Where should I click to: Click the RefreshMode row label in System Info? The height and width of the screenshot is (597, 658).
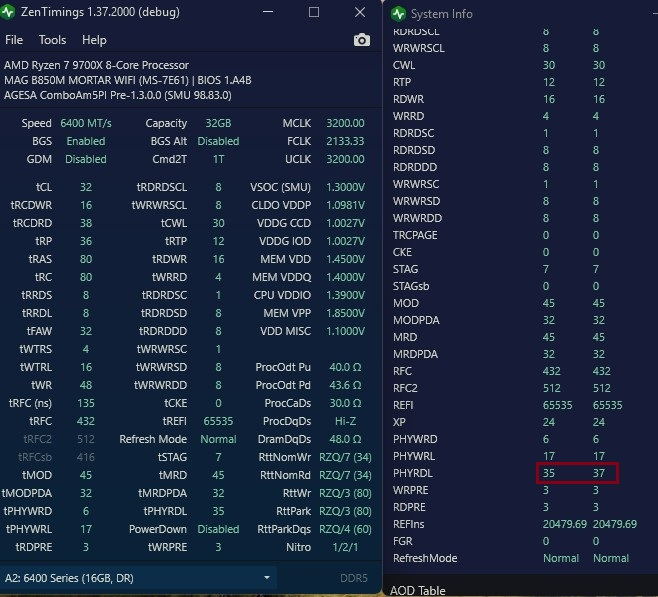(425, 558)
